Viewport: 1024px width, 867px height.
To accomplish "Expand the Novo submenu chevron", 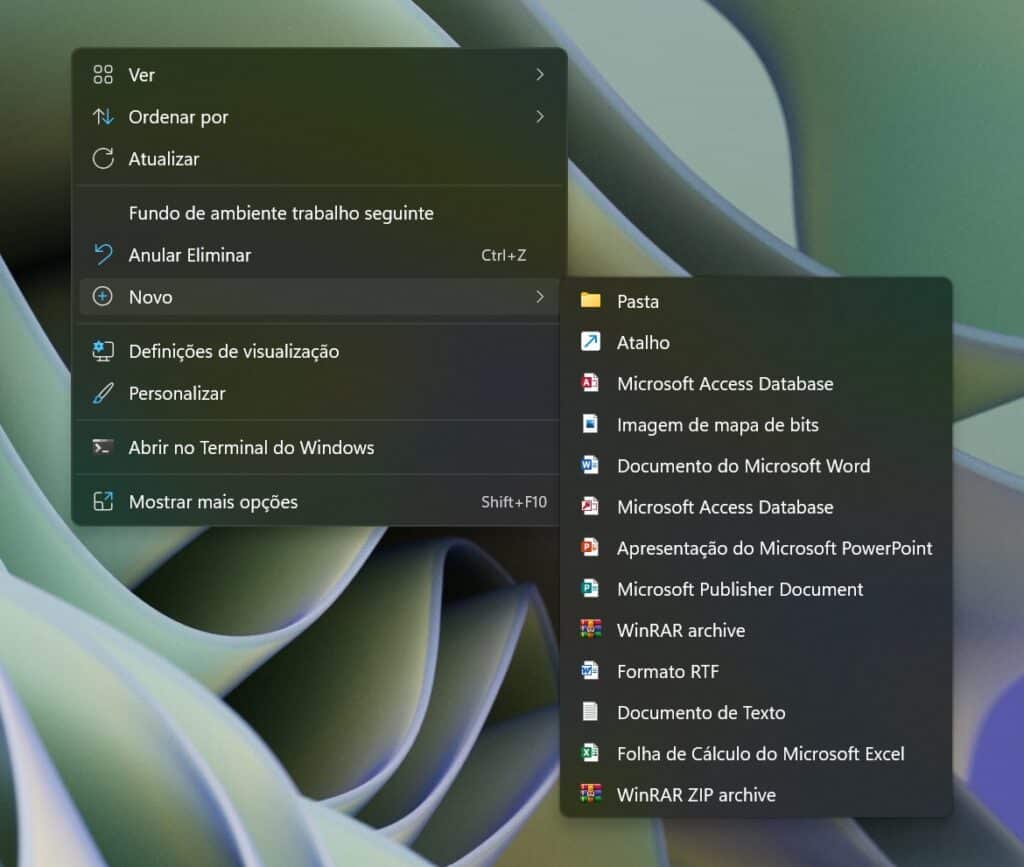I will point(539,297).
